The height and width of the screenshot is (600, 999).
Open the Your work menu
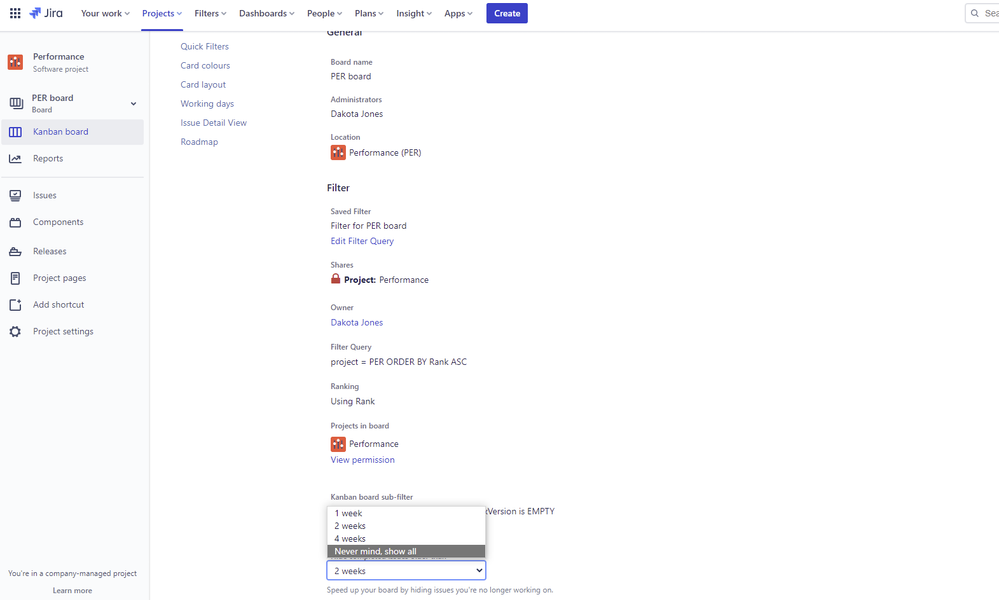[x=105, y=13]
